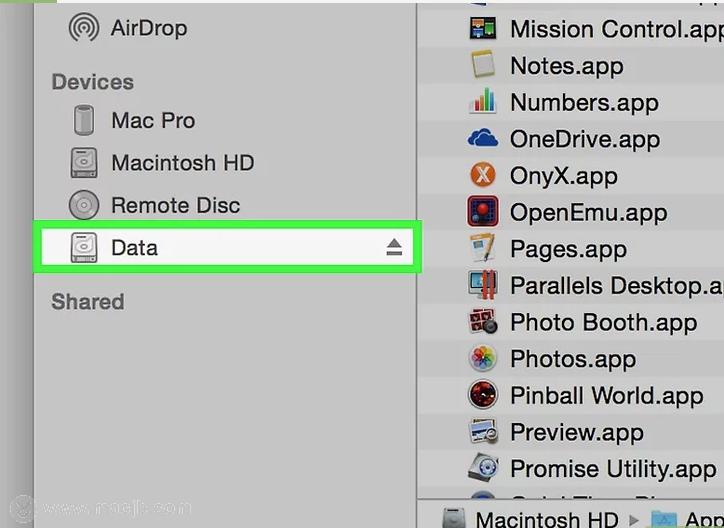Select the Mission Control app icon
This screenshot has width=724, height=528.
pos(483,29)
